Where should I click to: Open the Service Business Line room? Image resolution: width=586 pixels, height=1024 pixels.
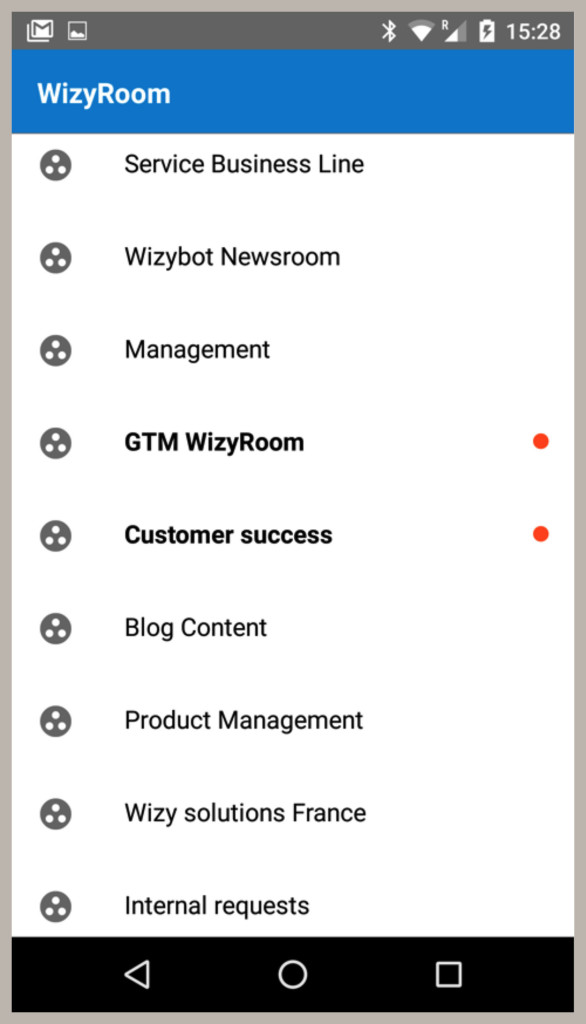click(x=293, y=165)
